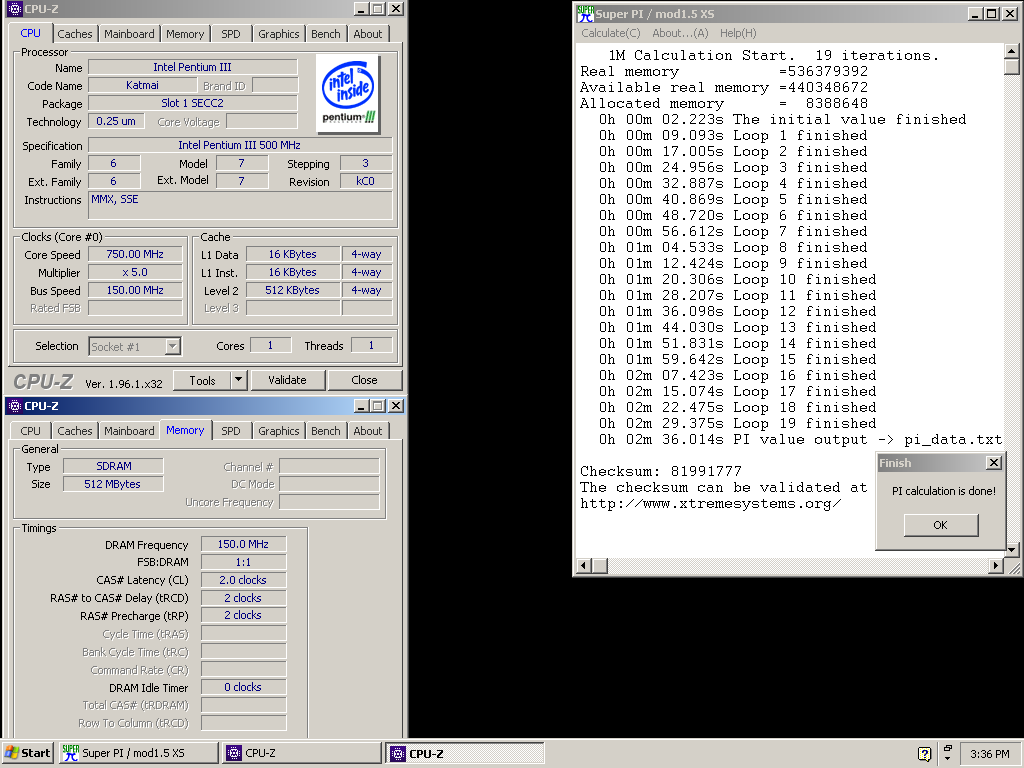Viewport: 1024px width, 768px height.
Task: Open Mainboard tab in lower CPU-Z window
Action: point(129,431)
